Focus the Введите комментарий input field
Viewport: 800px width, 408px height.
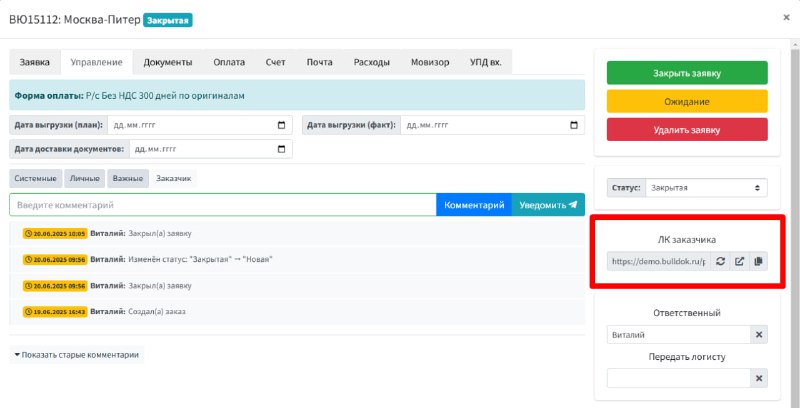point(222,205)
